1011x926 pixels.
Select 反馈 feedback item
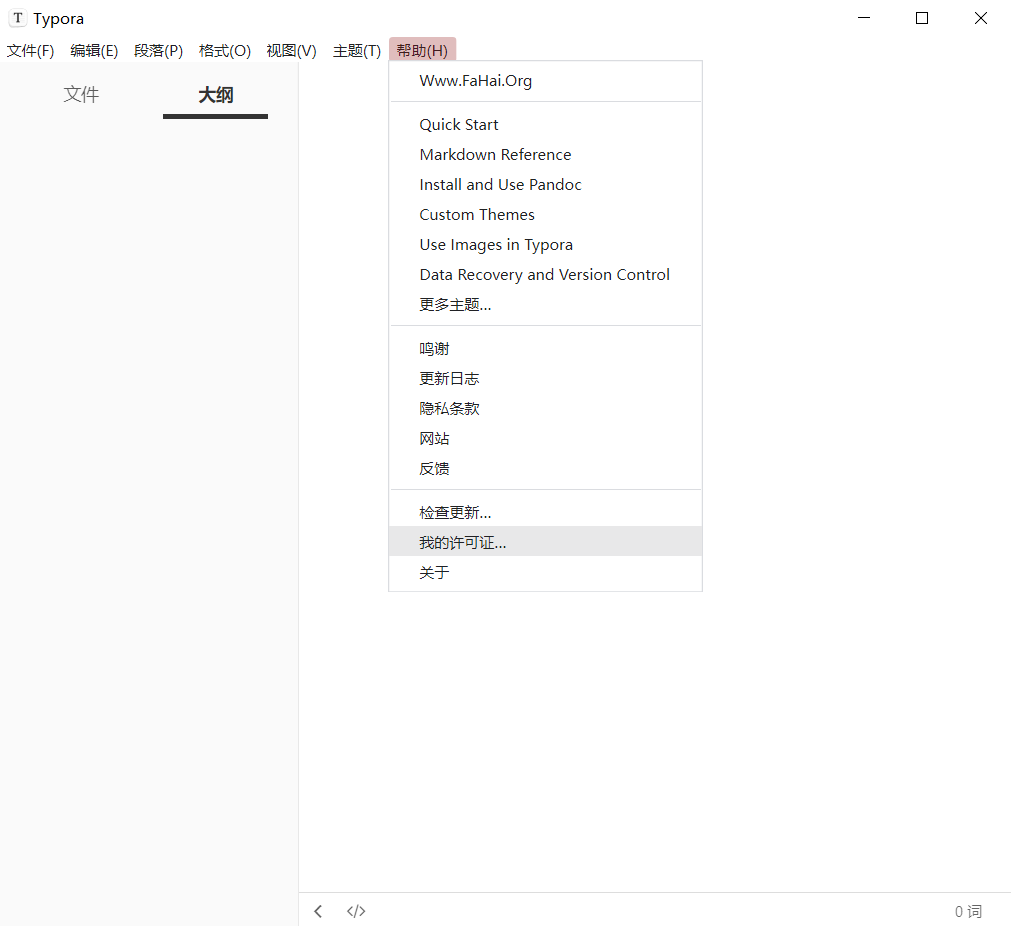(x=545, y=469)
